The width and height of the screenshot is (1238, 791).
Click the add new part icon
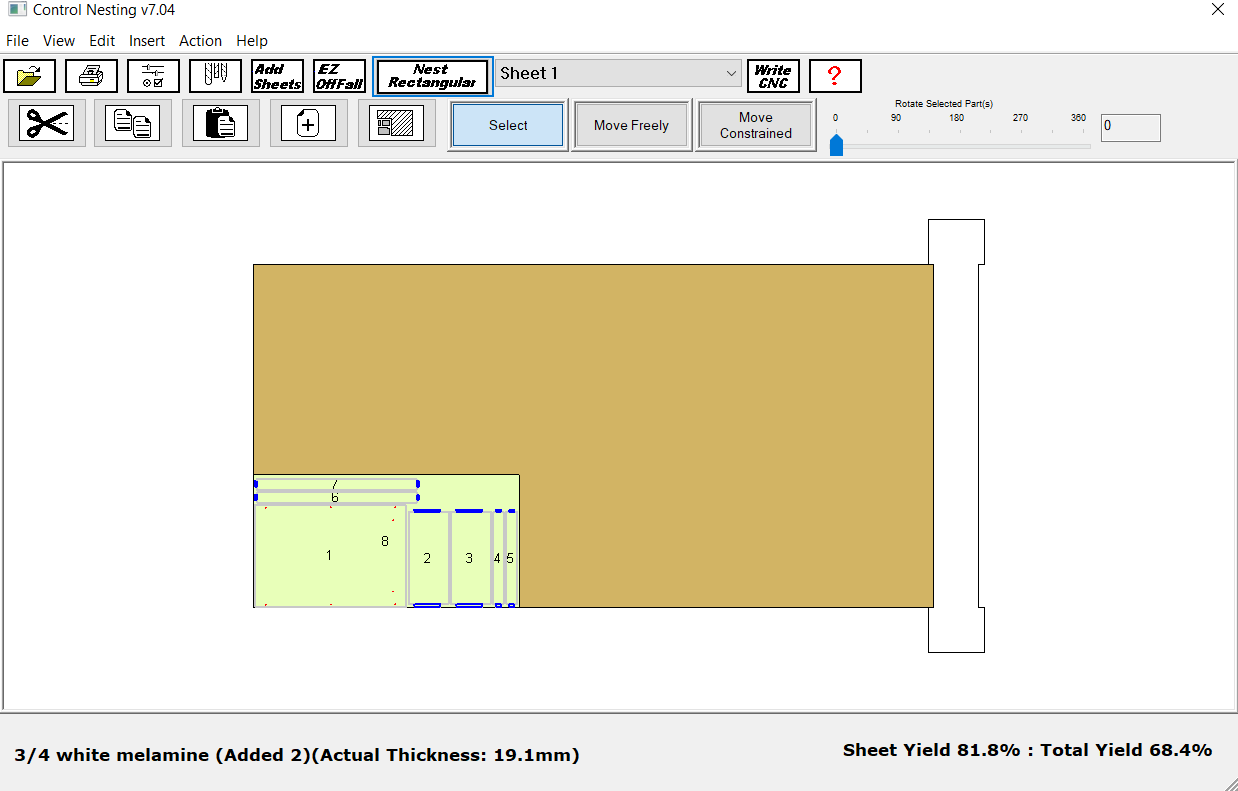tap(308, 123)
